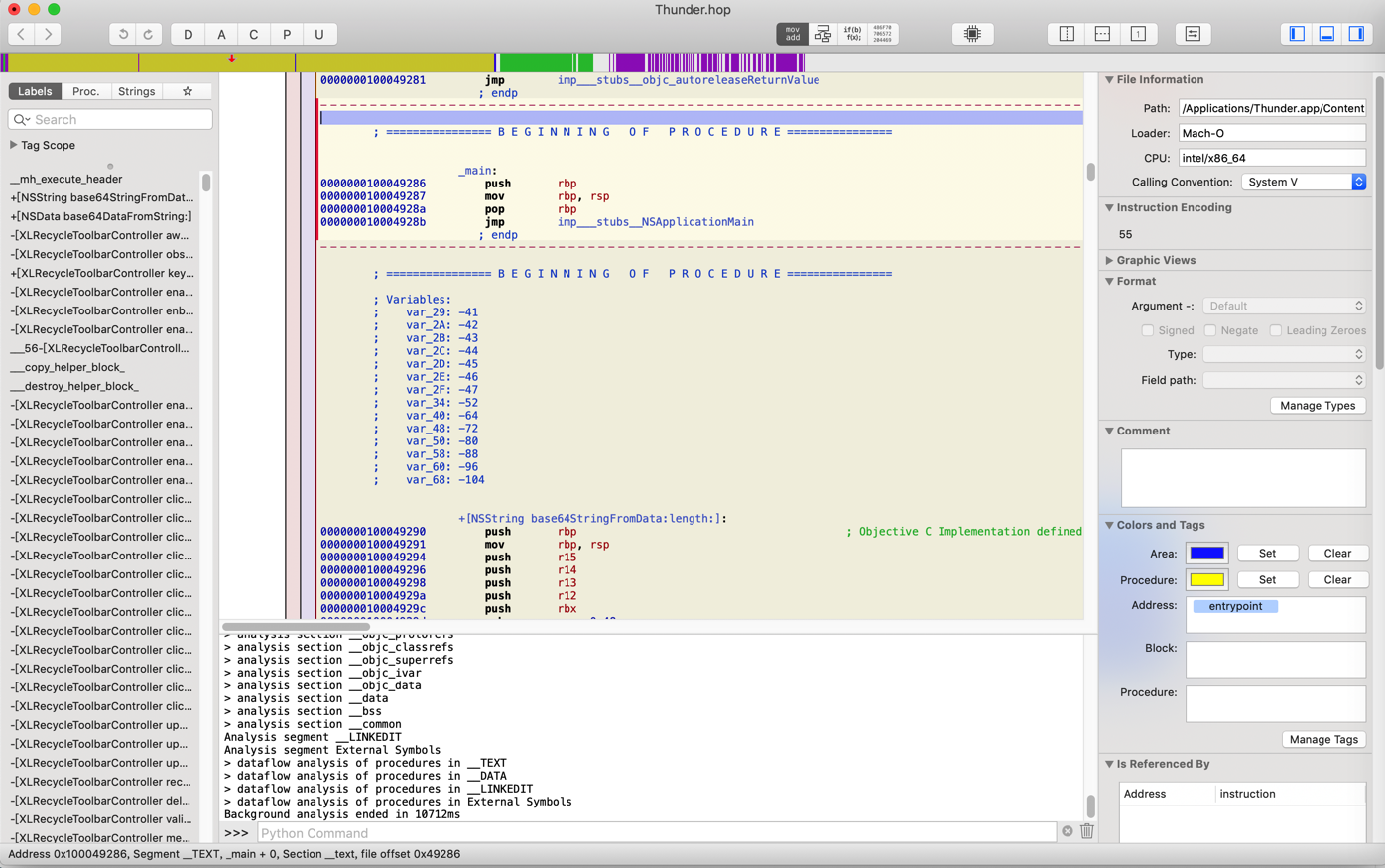Select the single view layout icon
The height and width of the screenshot is (868, 1385).
point(1138,34)
